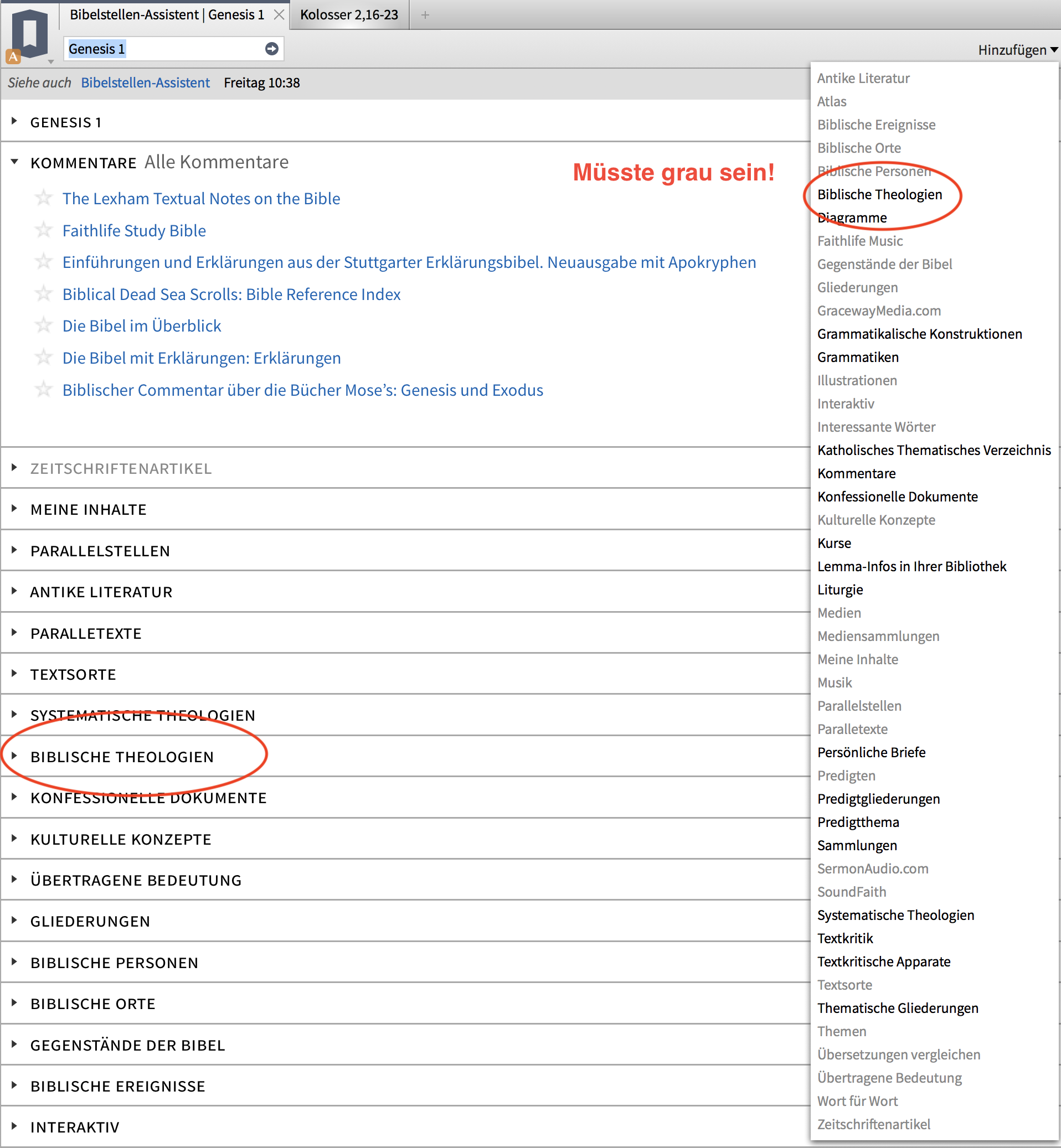This screenshot has height=1148, width=1061.
Task: Expand the Biblische Orte section
Action: 14,1003
